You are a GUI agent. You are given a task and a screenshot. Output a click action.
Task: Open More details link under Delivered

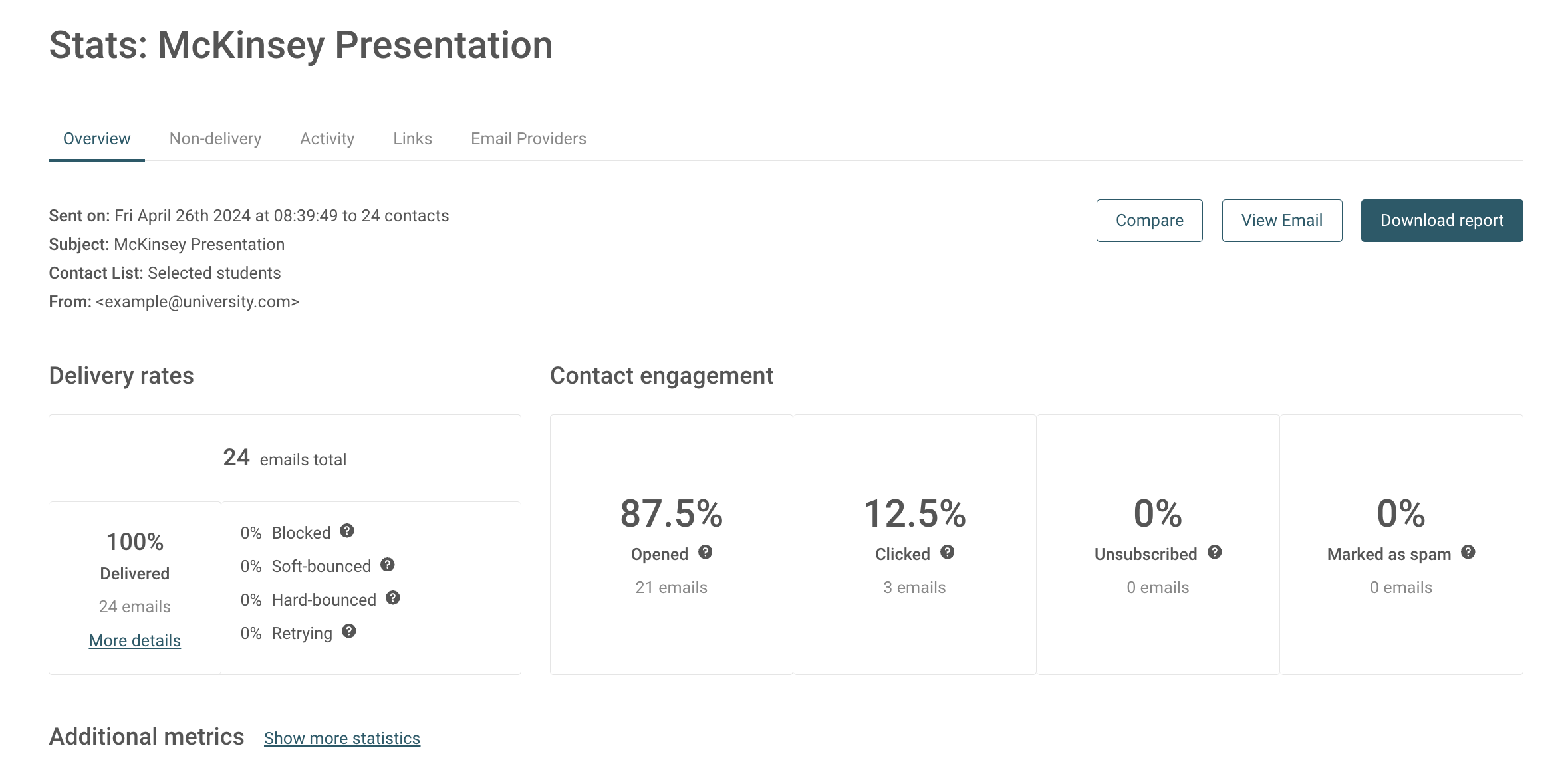(x=135, y=640)
